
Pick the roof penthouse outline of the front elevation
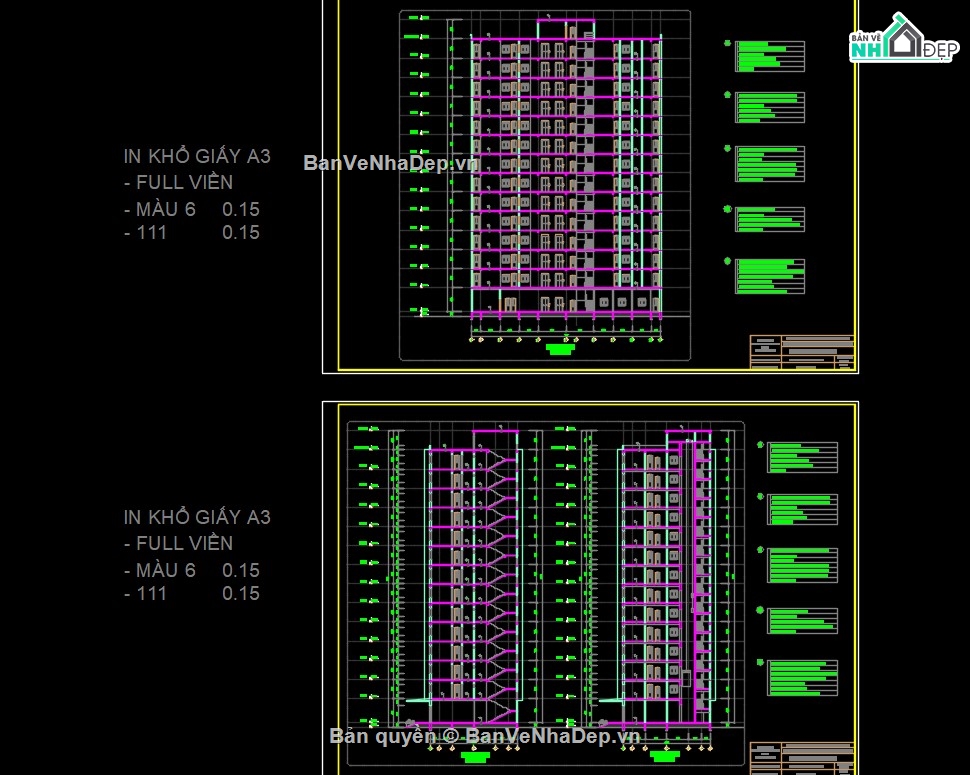point(565,28)
